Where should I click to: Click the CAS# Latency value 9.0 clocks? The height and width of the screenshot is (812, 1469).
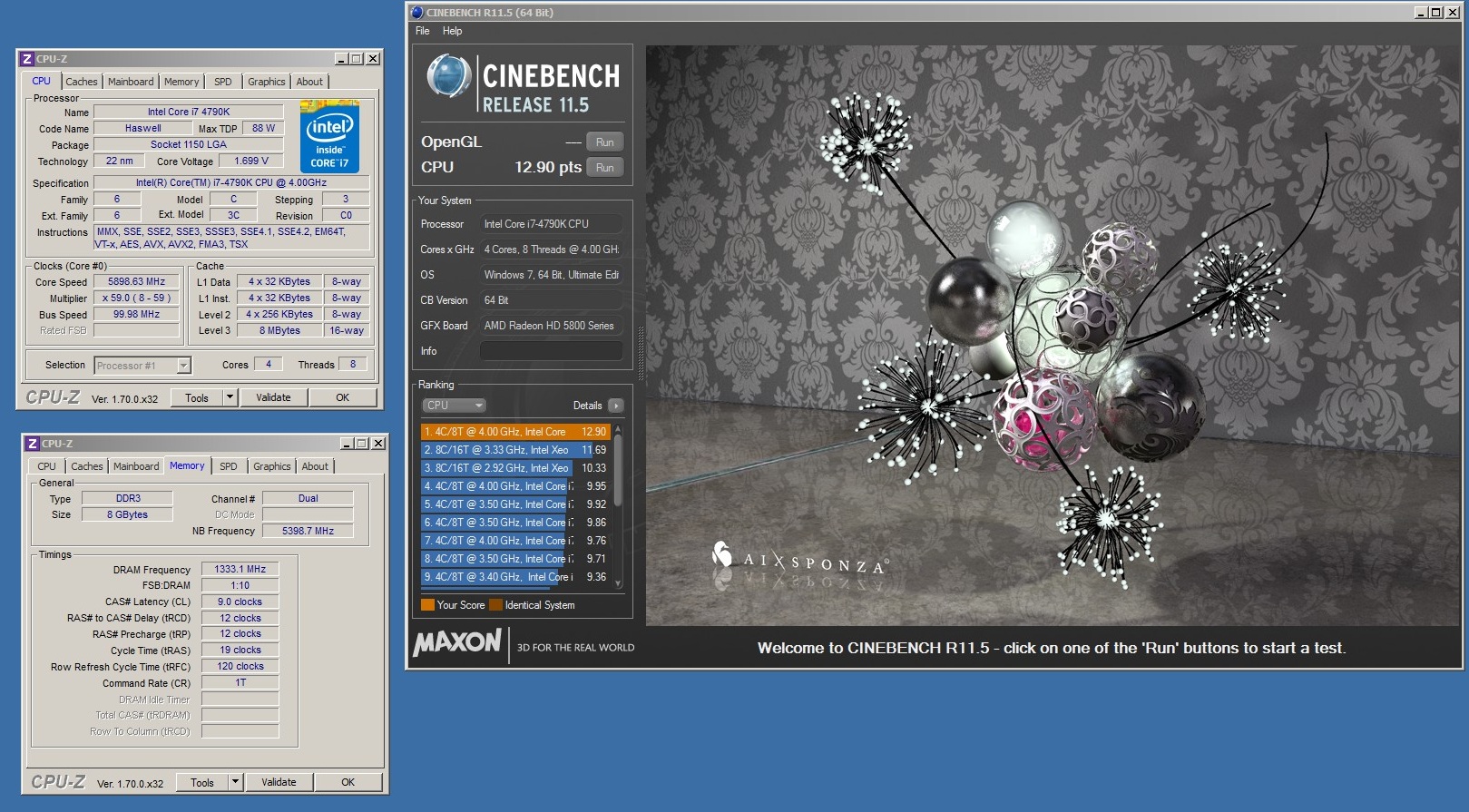[240, 602]
